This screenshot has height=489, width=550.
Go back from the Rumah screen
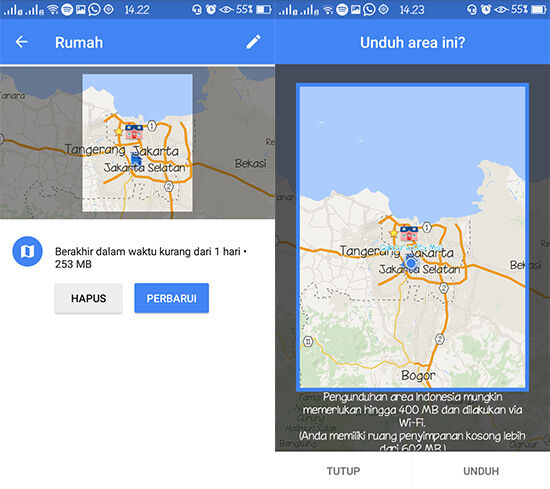point(21,42)
